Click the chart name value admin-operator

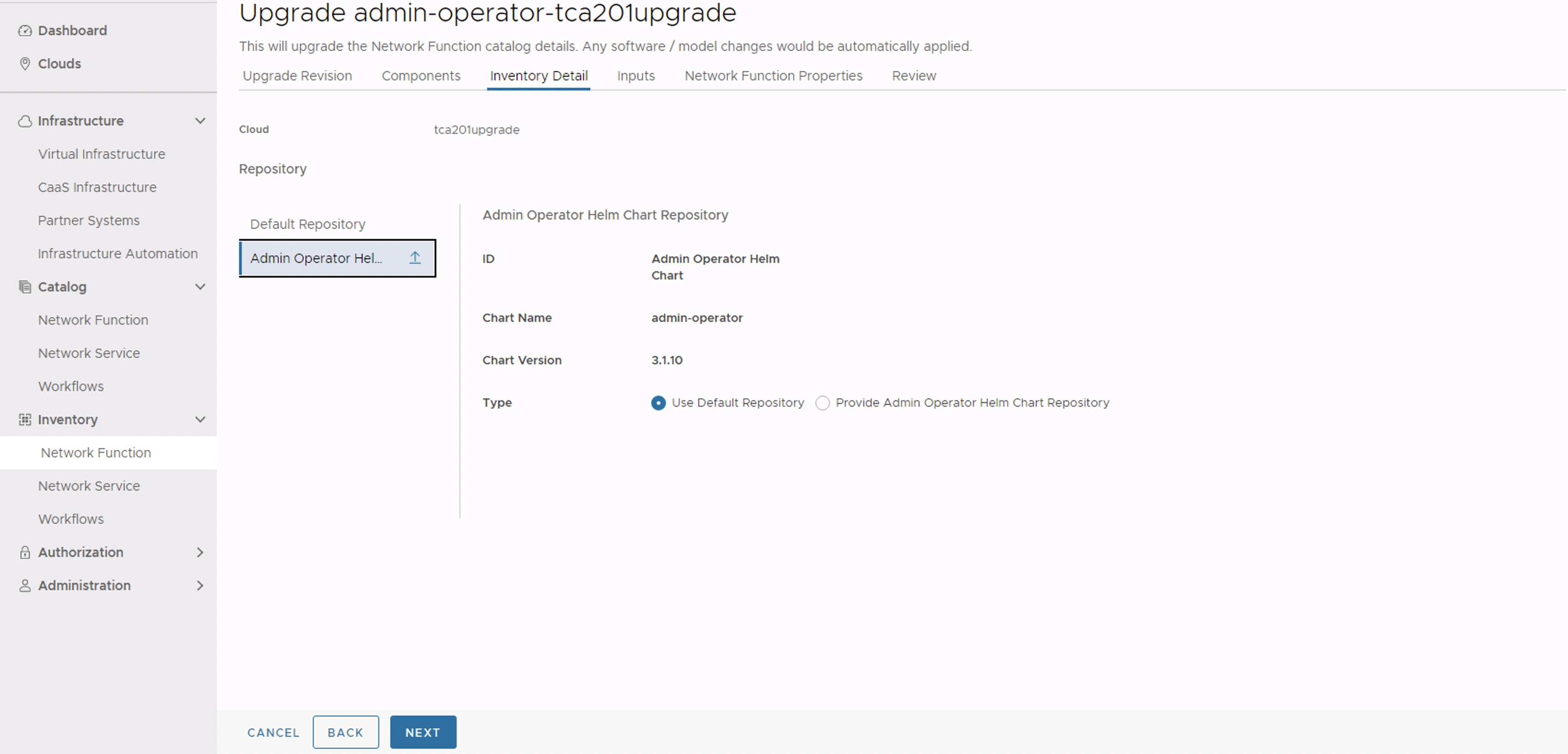pos(697,318)
